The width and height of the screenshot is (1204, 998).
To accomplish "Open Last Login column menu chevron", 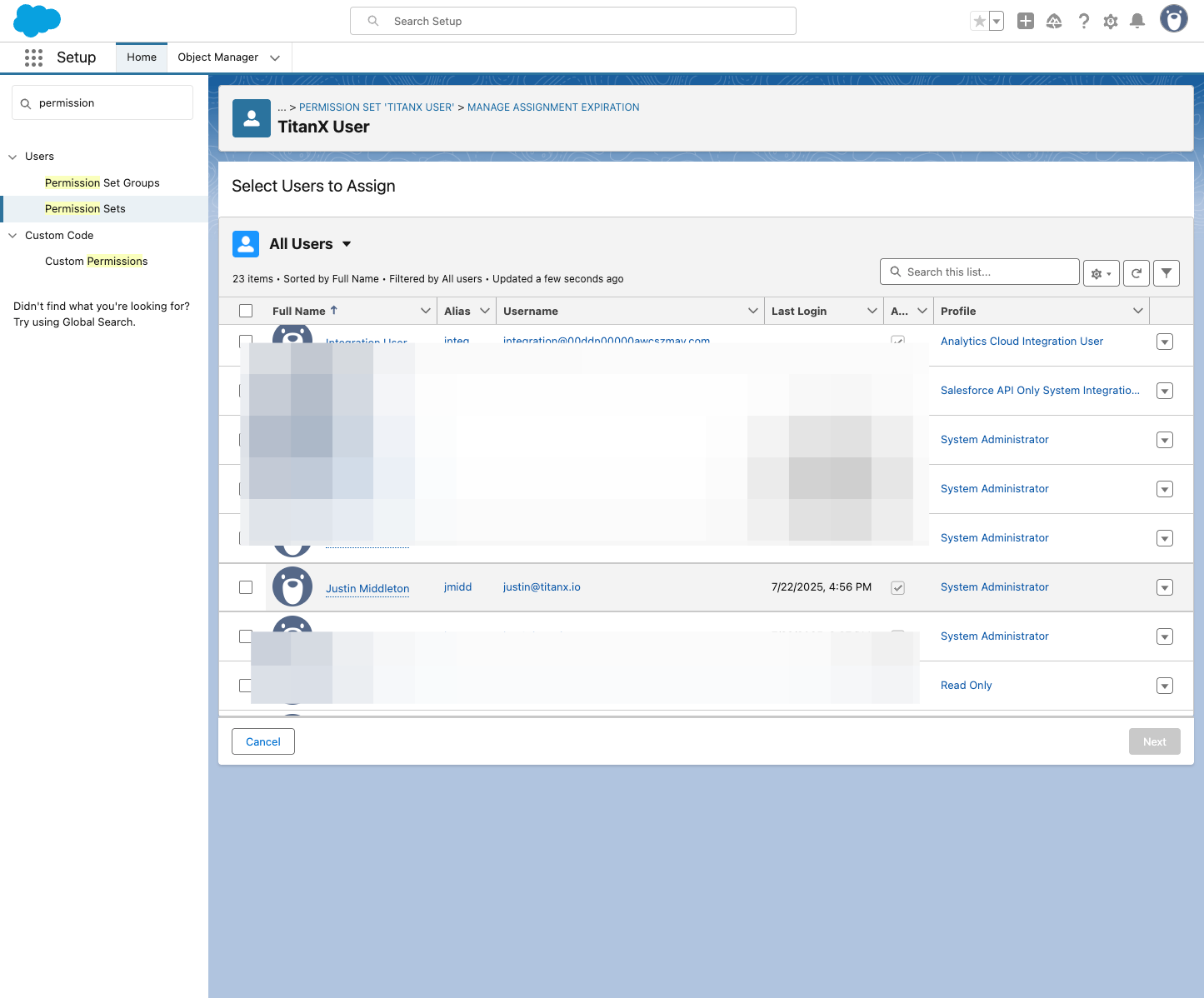I will [872, 311].
